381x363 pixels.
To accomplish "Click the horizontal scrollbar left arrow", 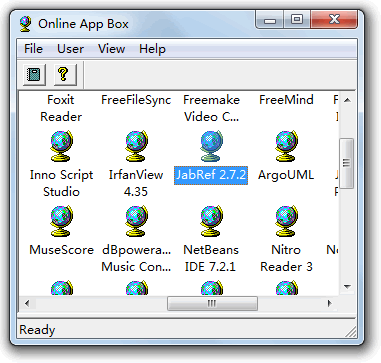I will tap(27, 303).
